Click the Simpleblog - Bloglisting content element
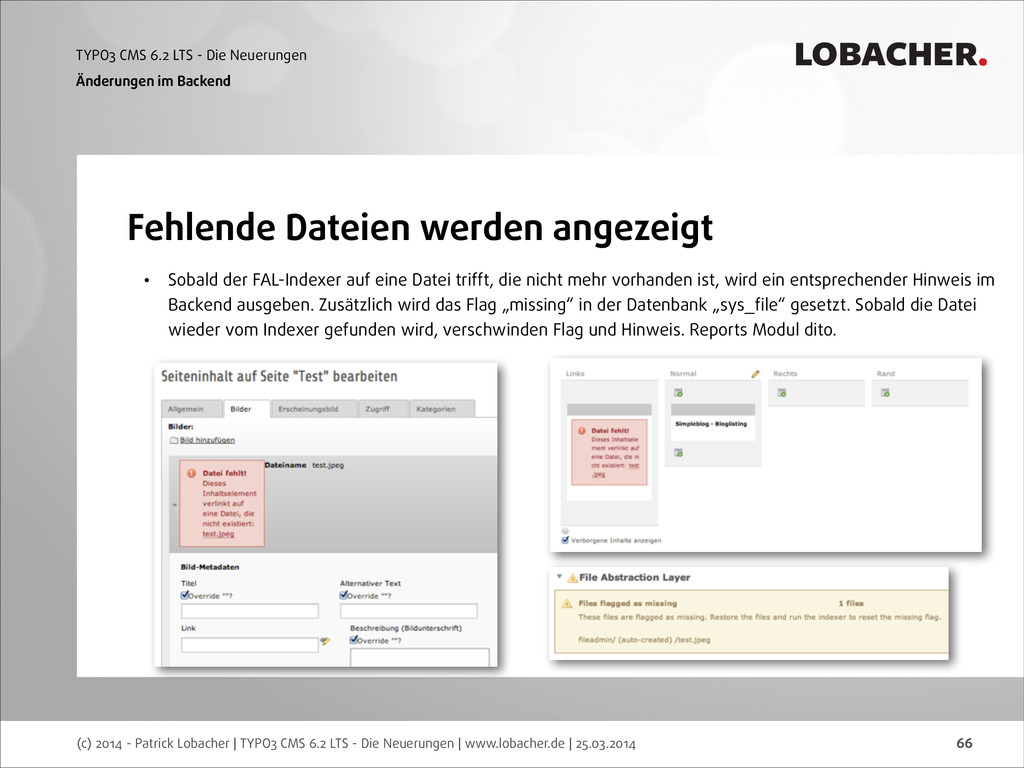Screen dimensions: 1024x768 click(x=711, y=424)
